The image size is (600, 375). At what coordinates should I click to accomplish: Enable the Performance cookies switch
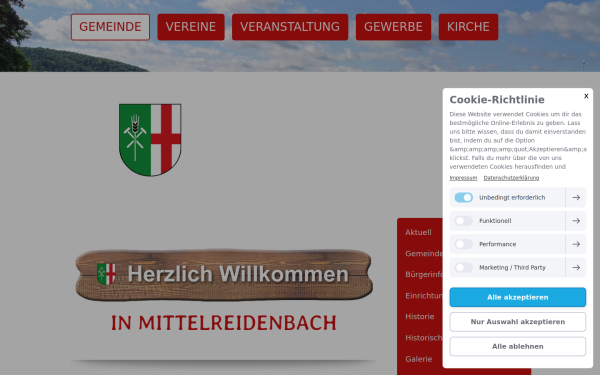463,244
